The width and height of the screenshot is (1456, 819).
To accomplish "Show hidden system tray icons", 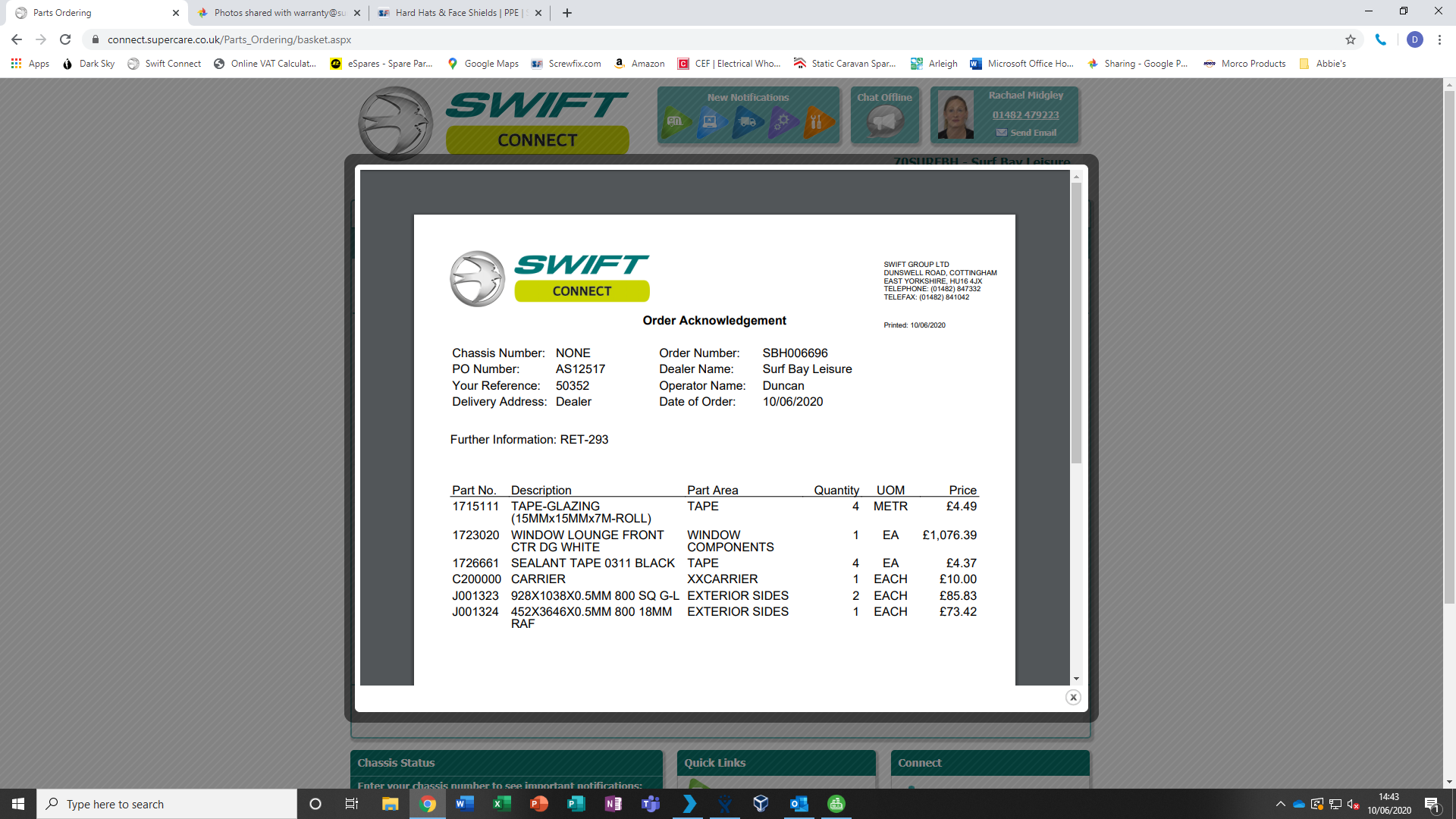I will point(1280,804).
